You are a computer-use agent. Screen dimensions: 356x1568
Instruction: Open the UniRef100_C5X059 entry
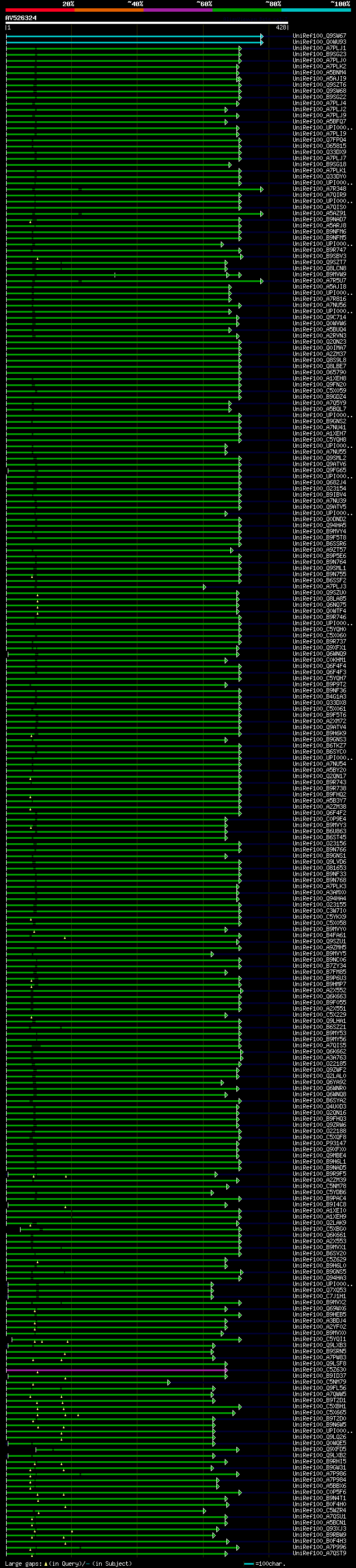pos(319,391)
